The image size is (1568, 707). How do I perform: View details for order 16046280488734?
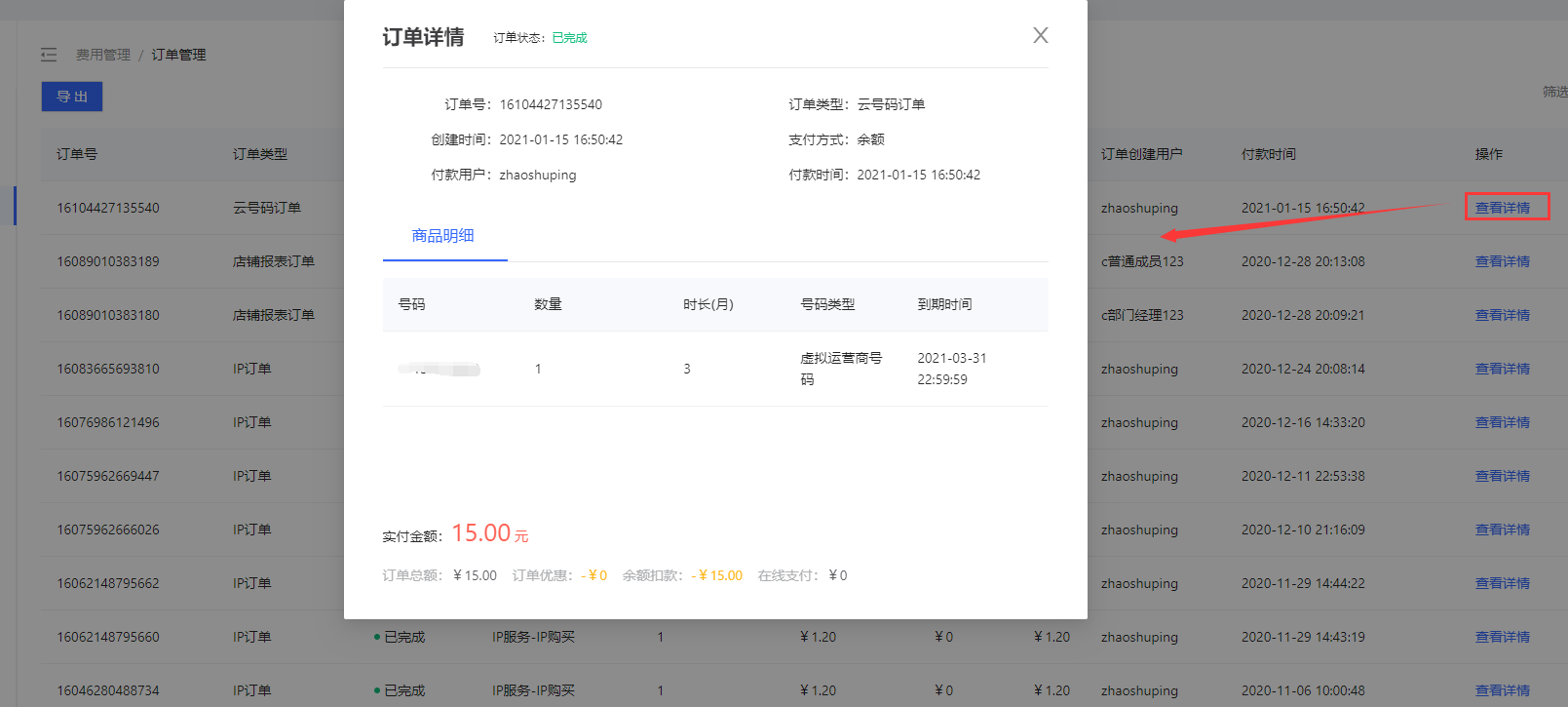(x=1503, y=690)
